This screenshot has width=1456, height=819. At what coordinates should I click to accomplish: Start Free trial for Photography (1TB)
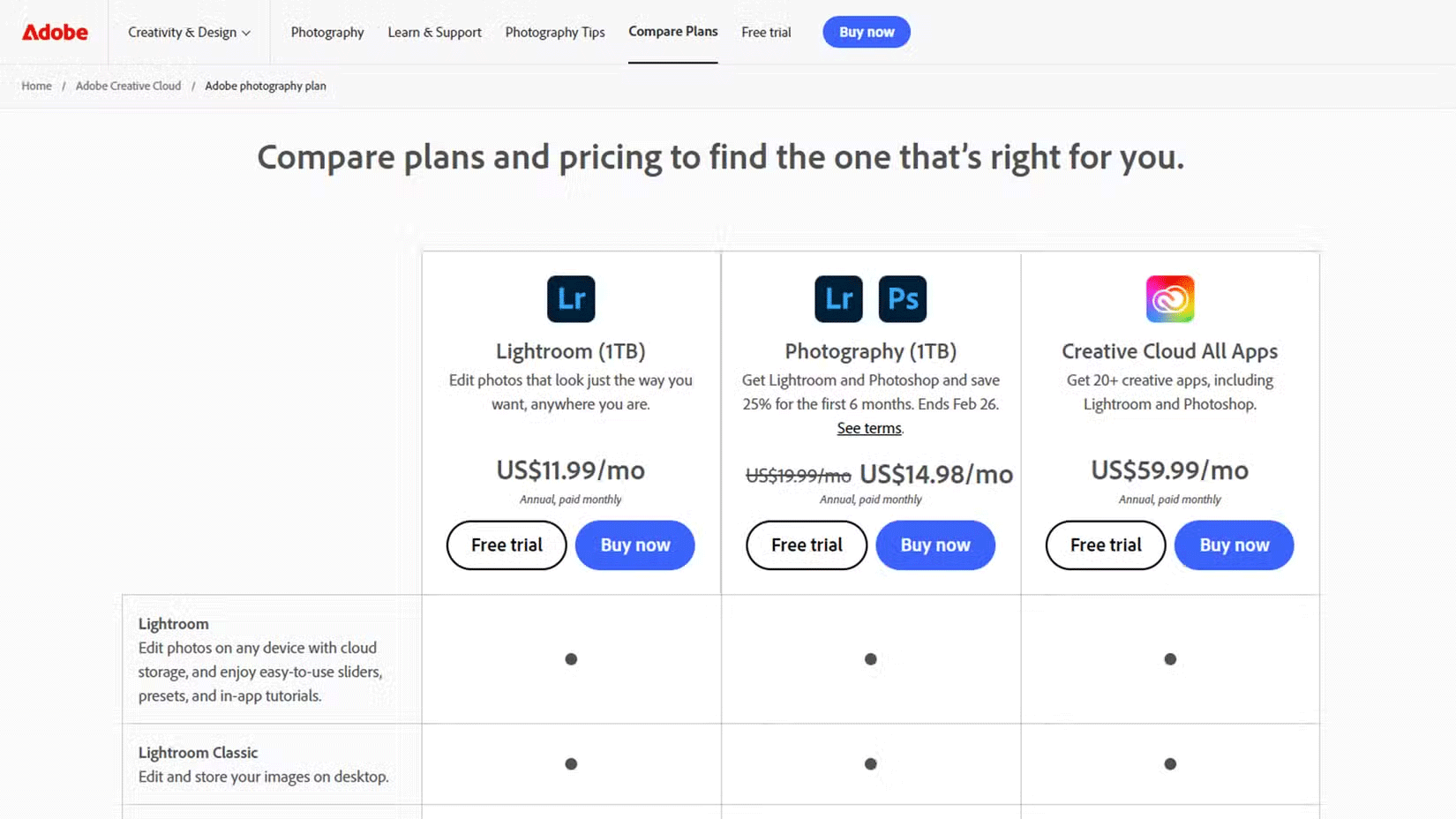(807, 545)
